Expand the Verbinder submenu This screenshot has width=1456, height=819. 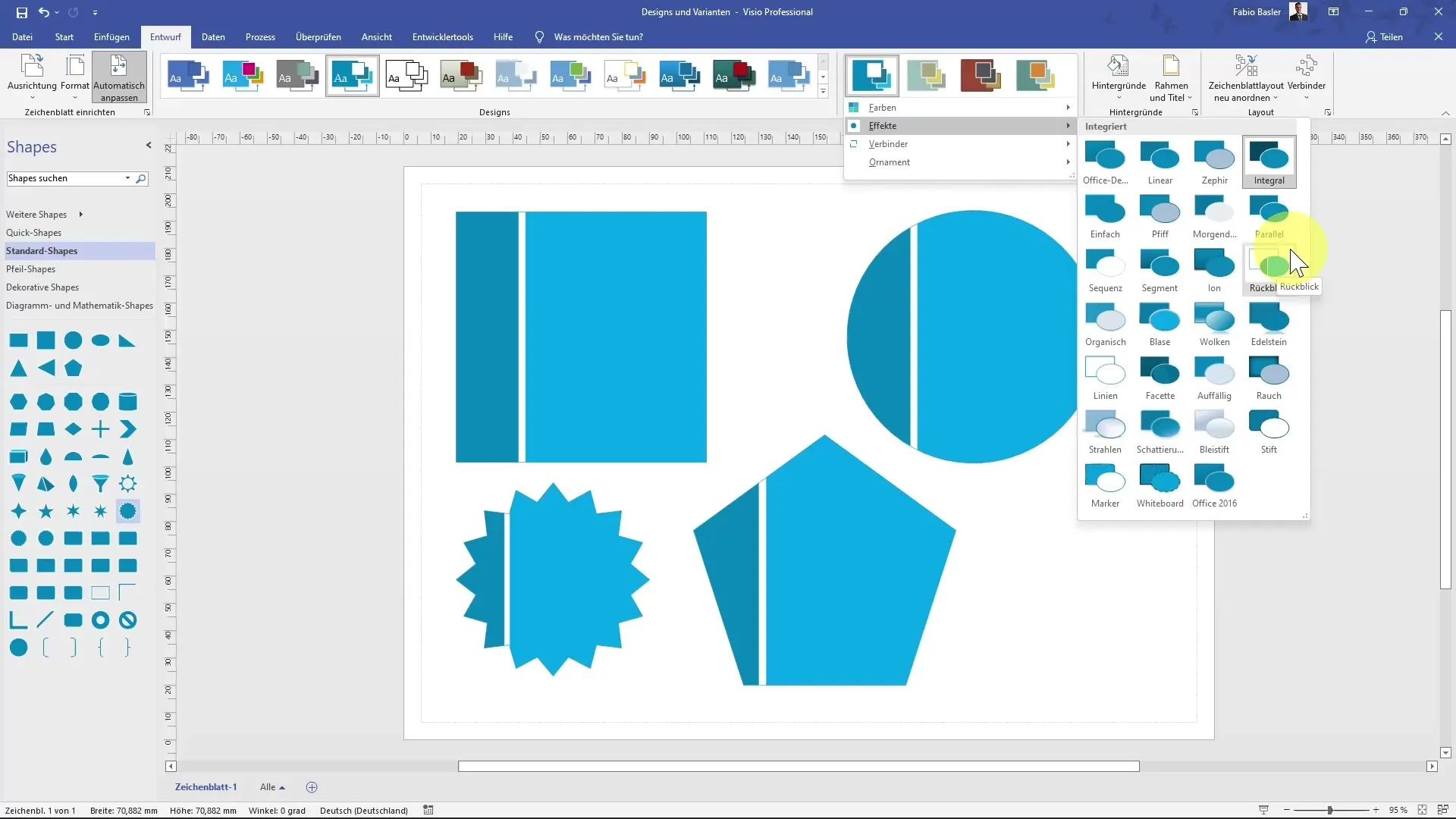click(x=960, y=143)
